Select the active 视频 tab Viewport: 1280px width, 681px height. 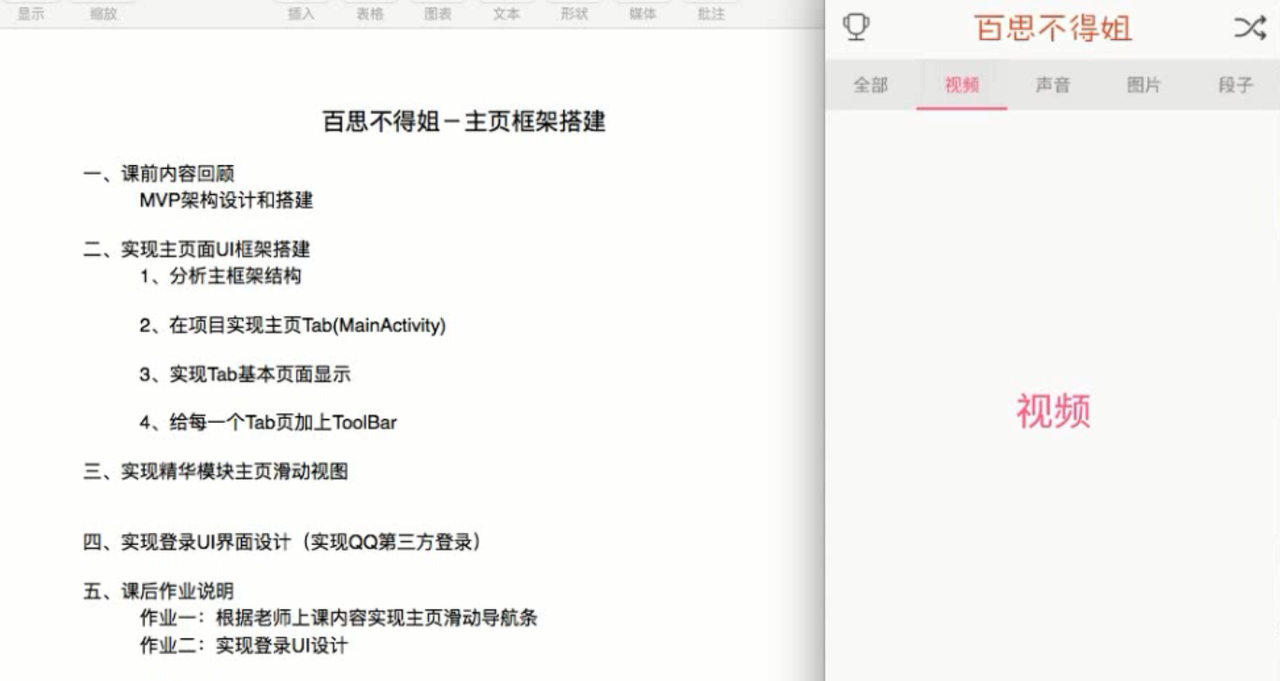(x=960, y=85)
